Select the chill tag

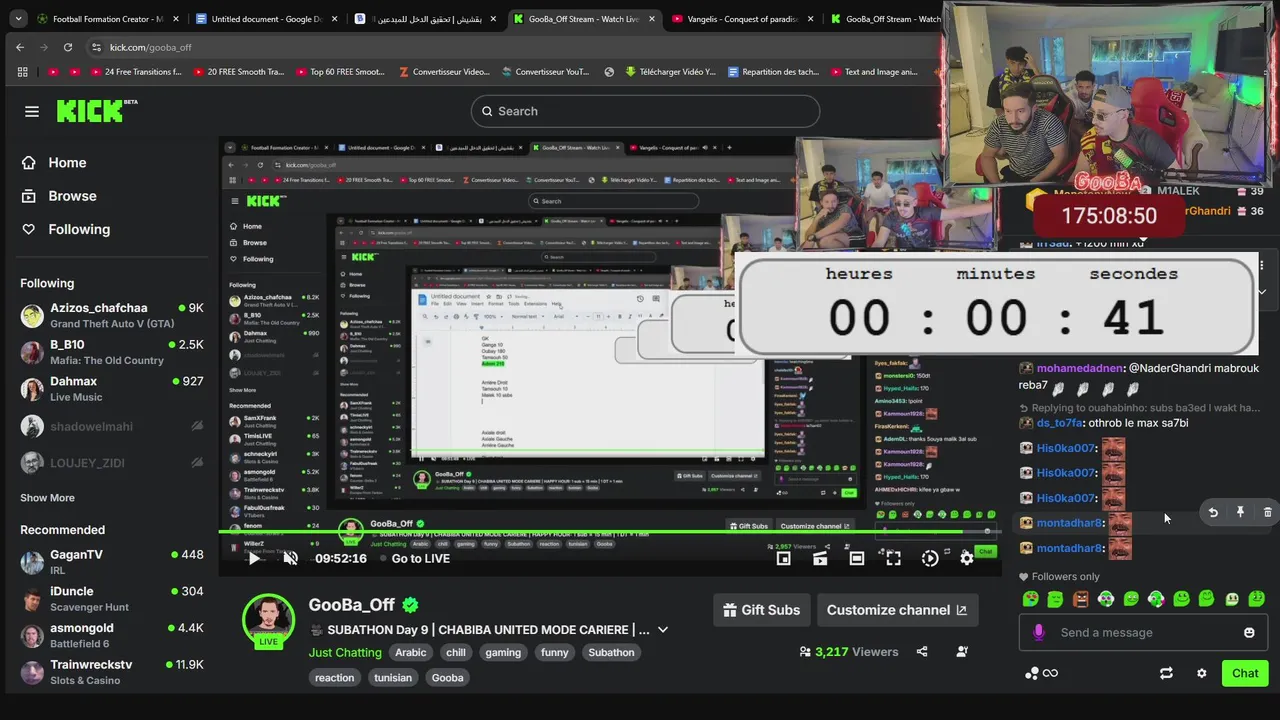pyautogui.click(x=456, y=652)
